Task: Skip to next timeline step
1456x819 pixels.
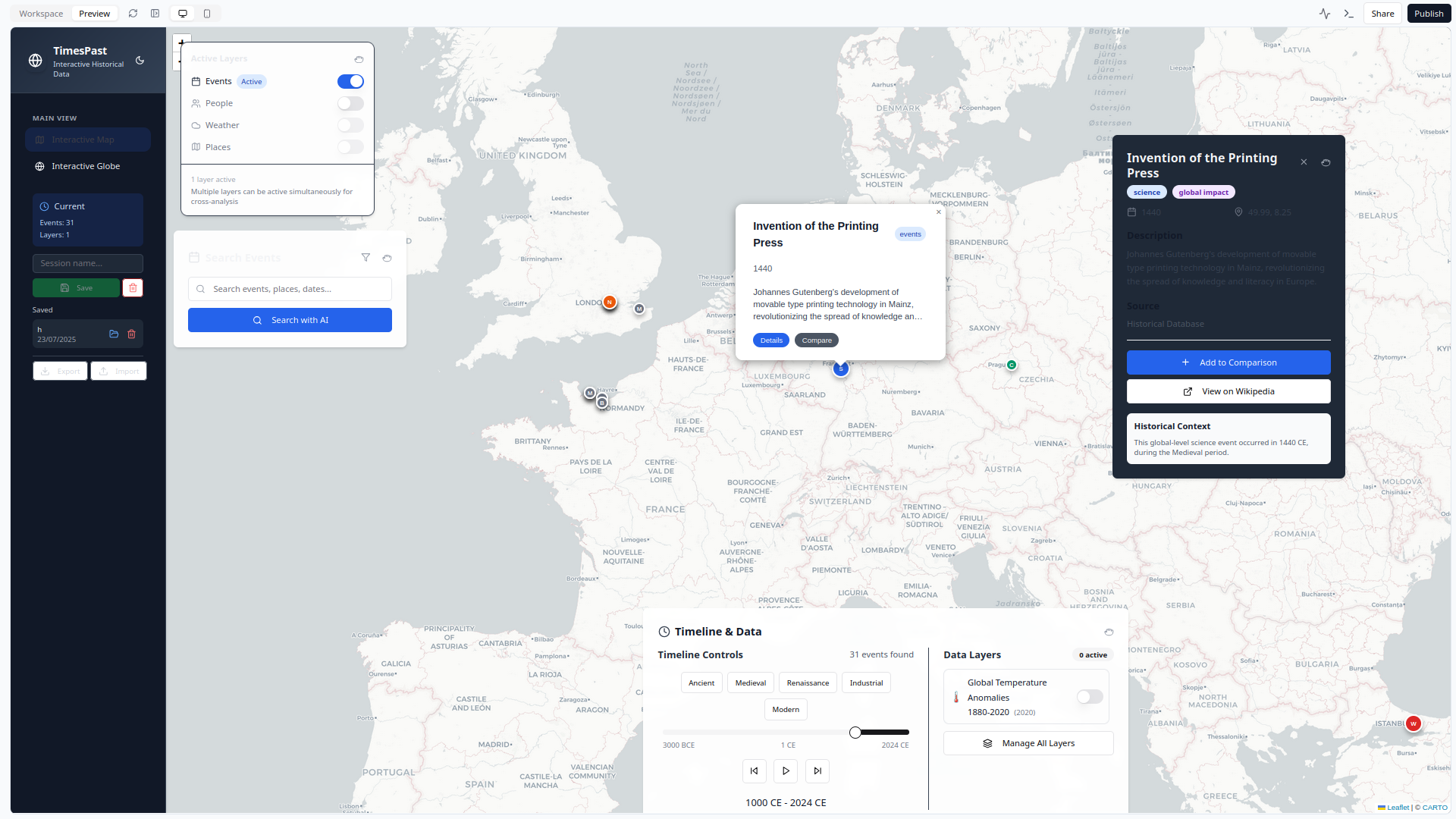Action: (x=817, y=771)
